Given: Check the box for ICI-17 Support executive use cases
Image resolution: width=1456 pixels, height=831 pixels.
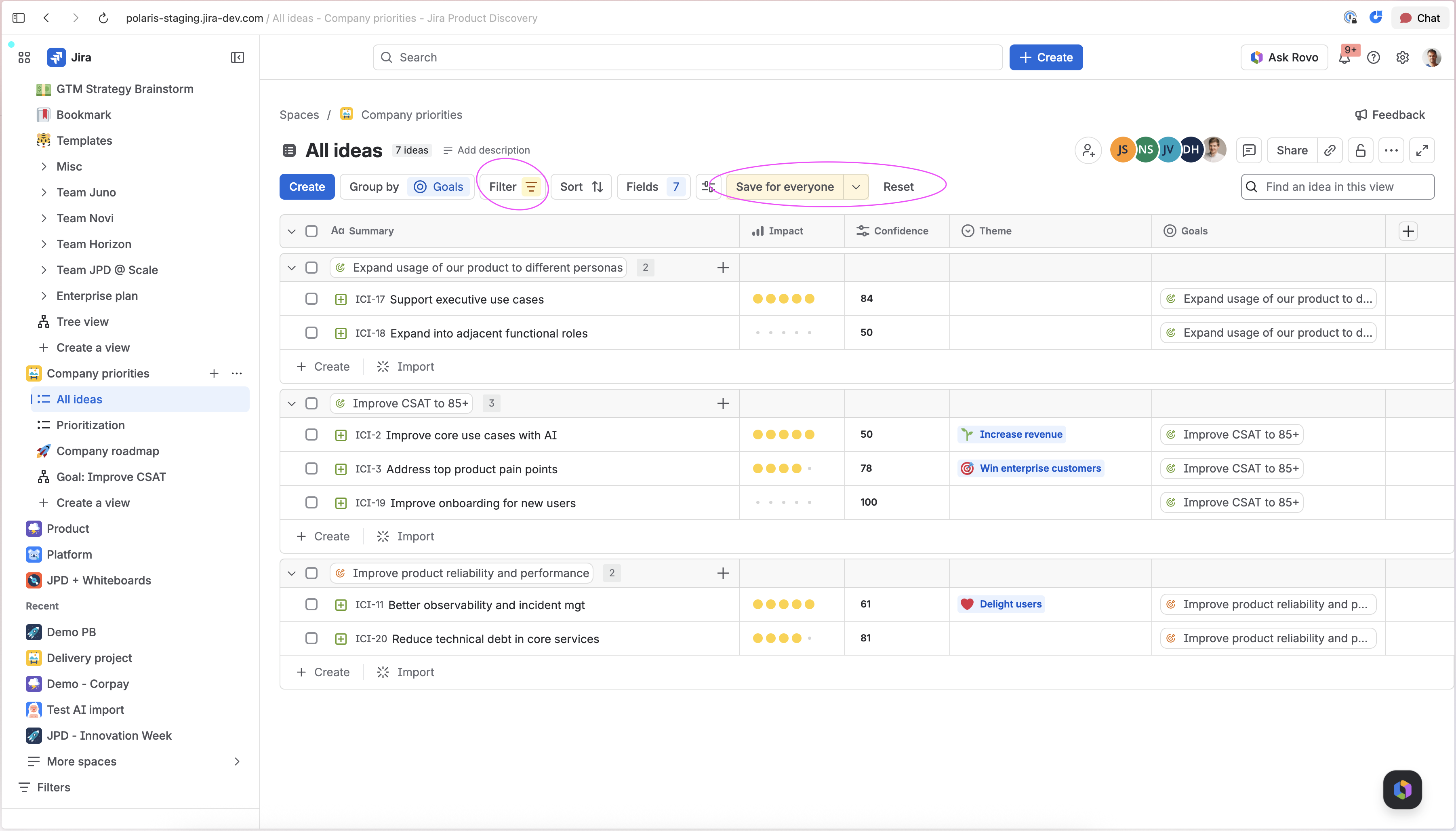Looking at the screenshot, I should pos(311,299).
